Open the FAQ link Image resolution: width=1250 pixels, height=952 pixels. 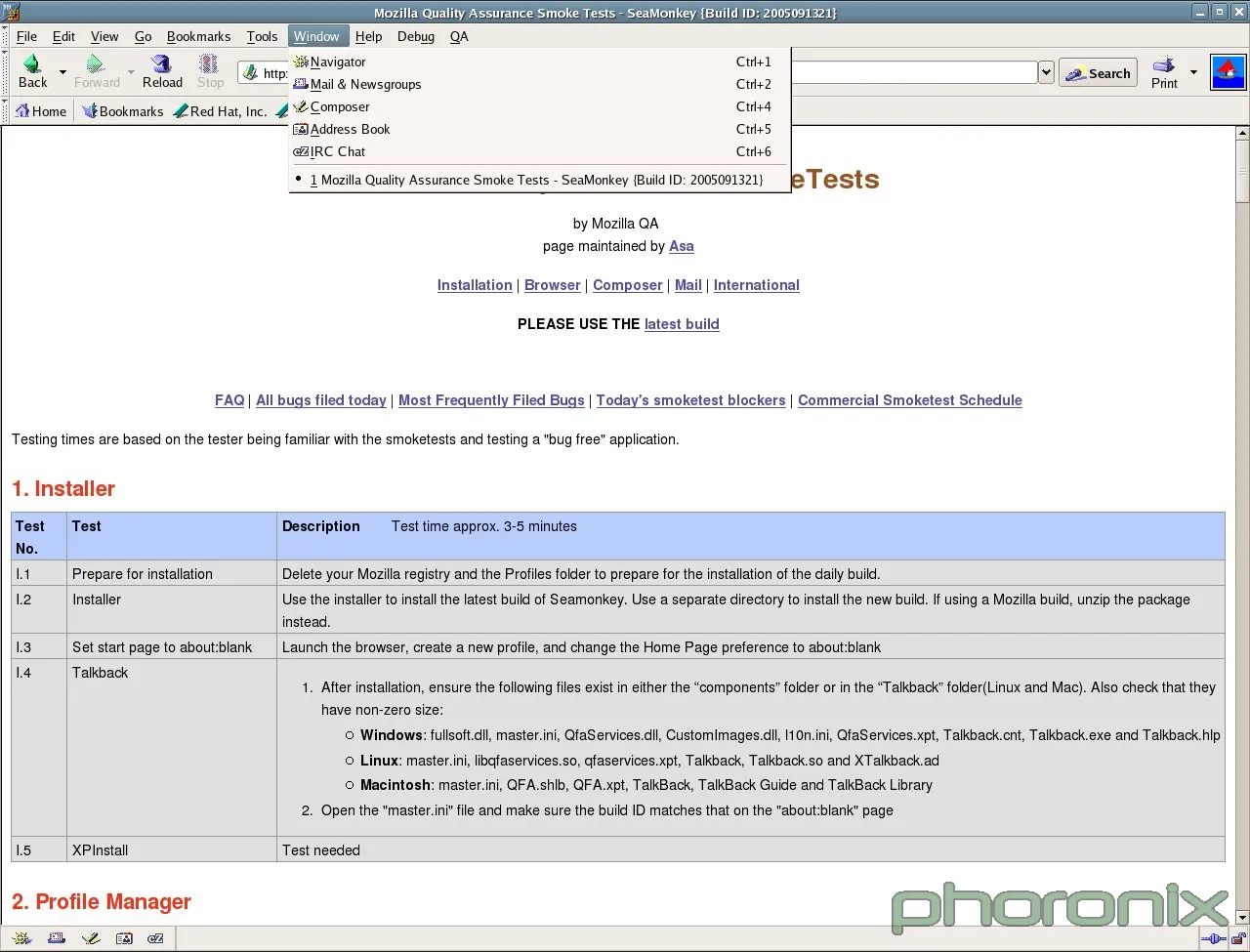point(229,400)
